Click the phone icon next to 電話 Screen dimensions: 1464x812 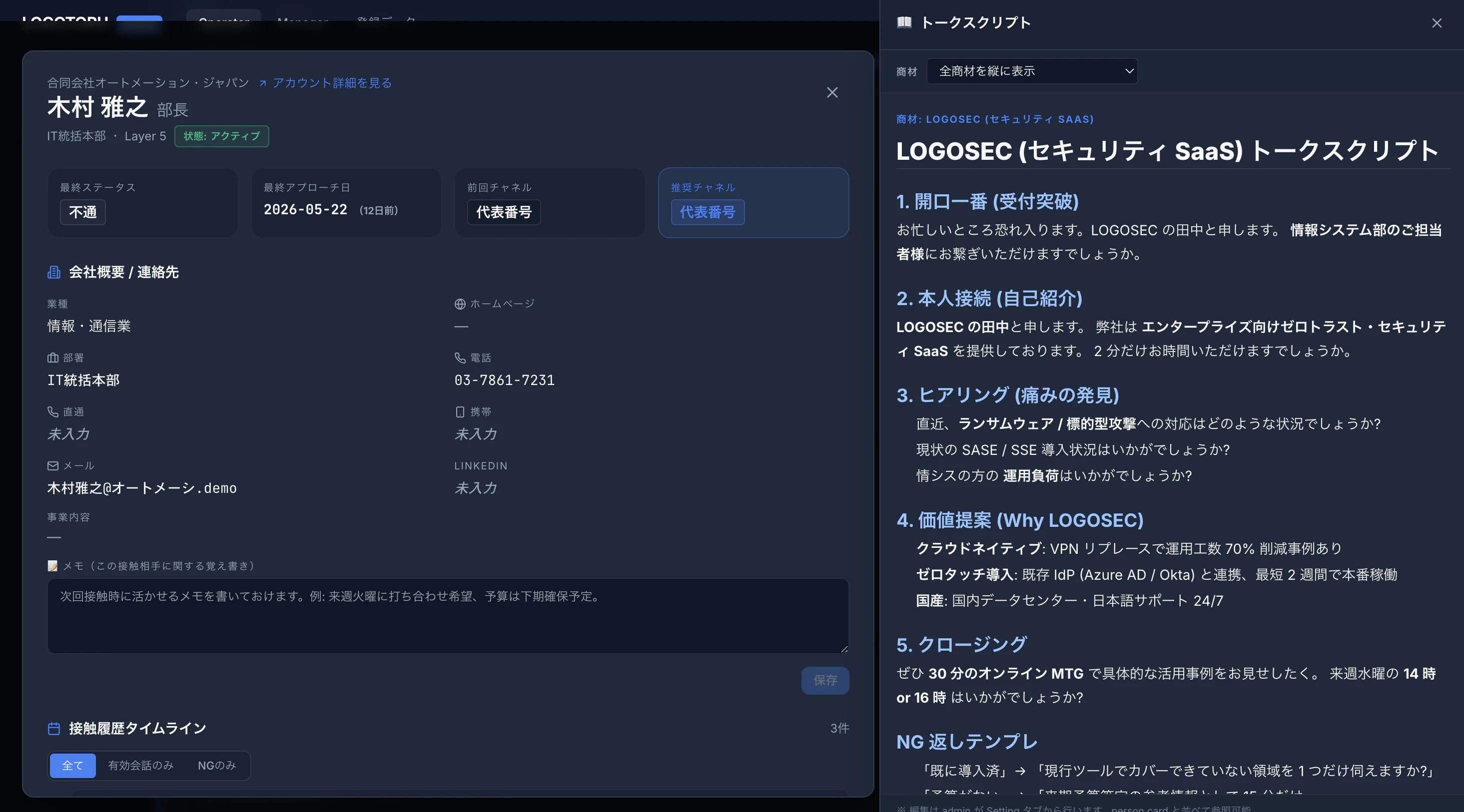460,358
